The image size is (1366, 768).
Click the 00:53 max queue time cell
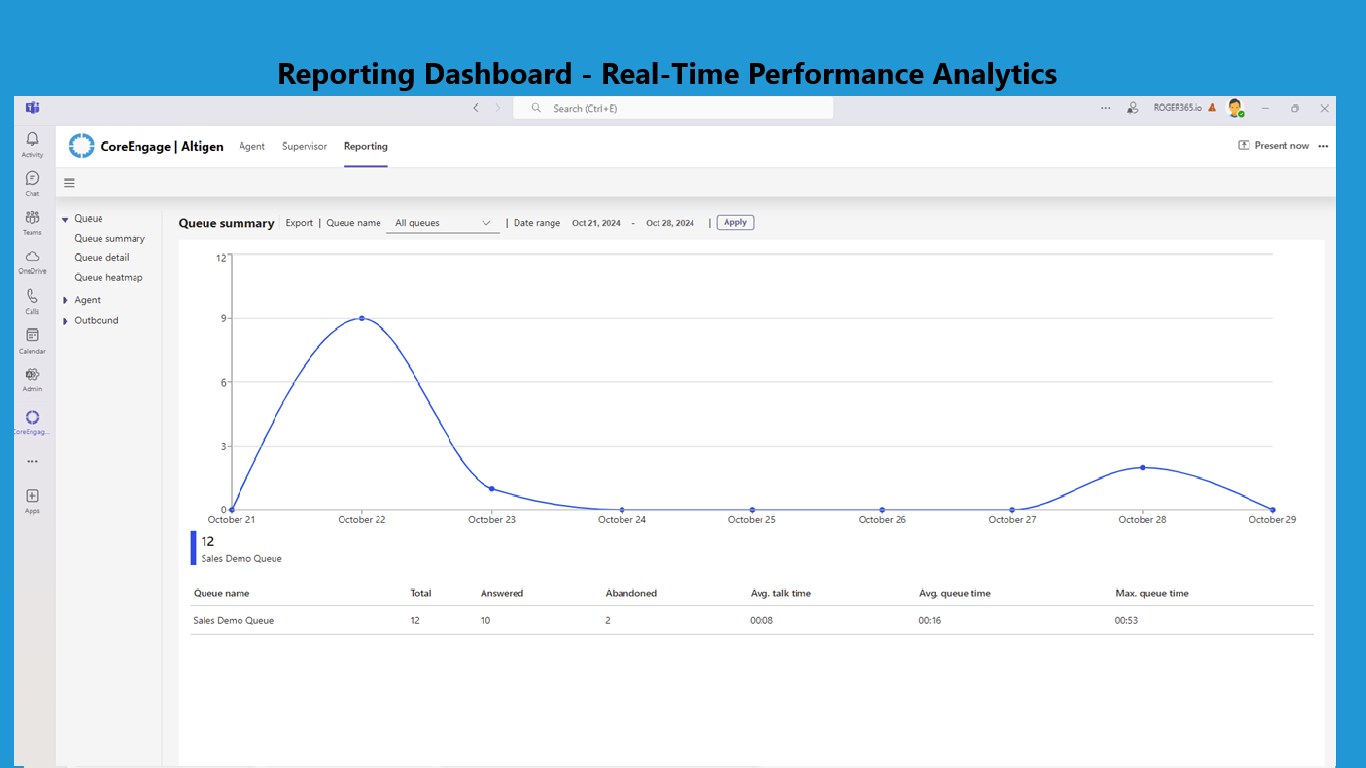click(x=1126, y=620)
